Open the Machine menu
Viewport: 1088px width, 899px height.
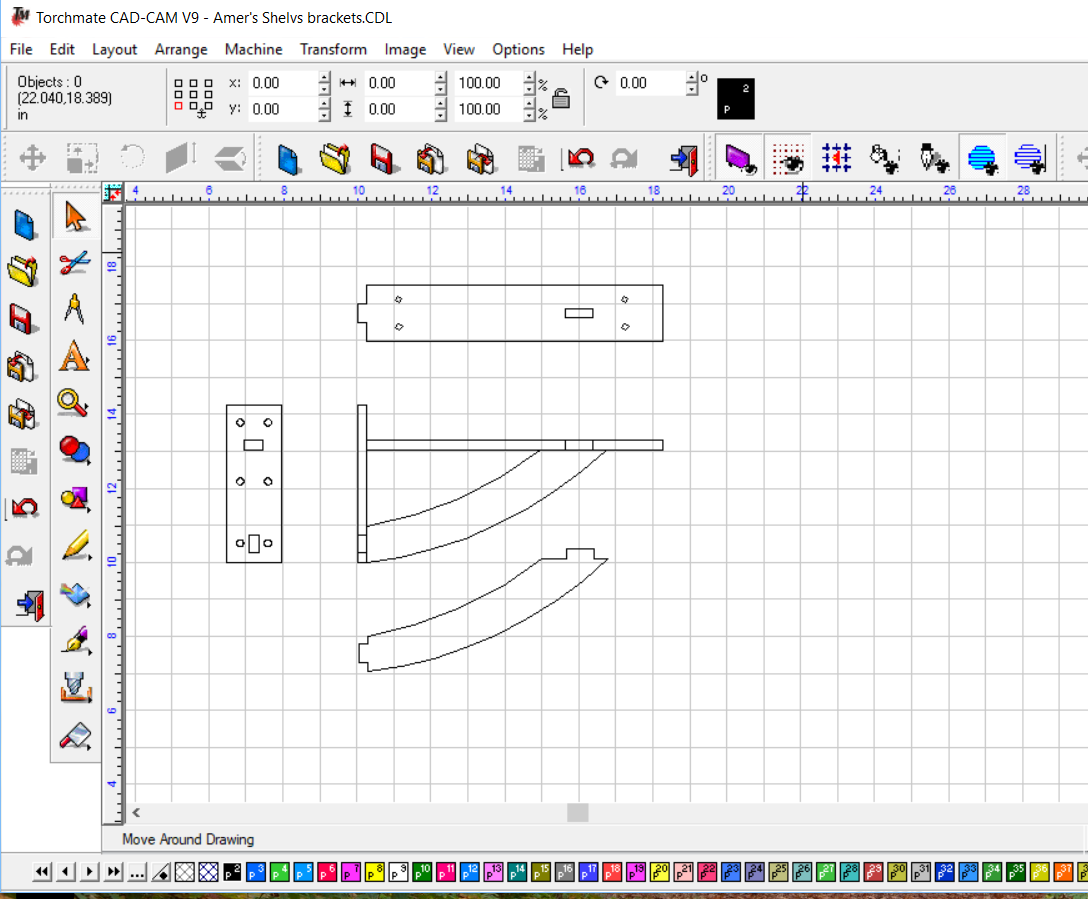pyautogui.click(x=253, y=49)
